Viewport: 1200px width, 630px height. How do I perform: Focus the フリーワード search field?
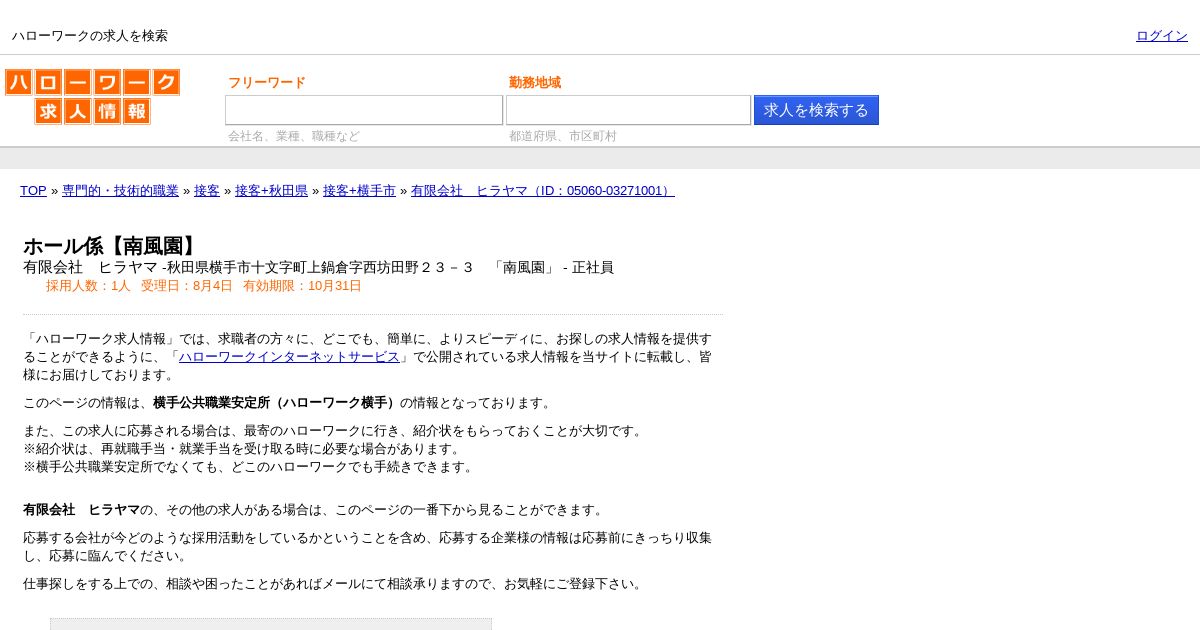pyautogui.click(x=364, y=110)
